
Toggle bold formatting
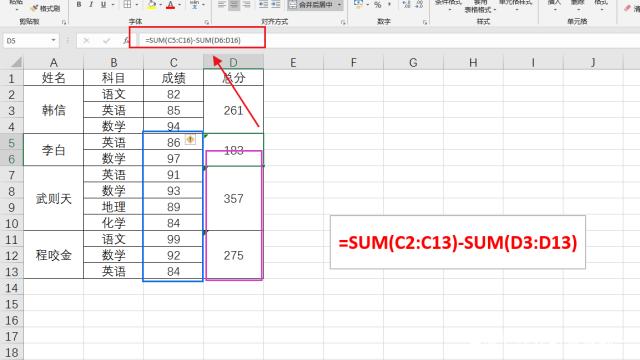[x=79, y=4]
